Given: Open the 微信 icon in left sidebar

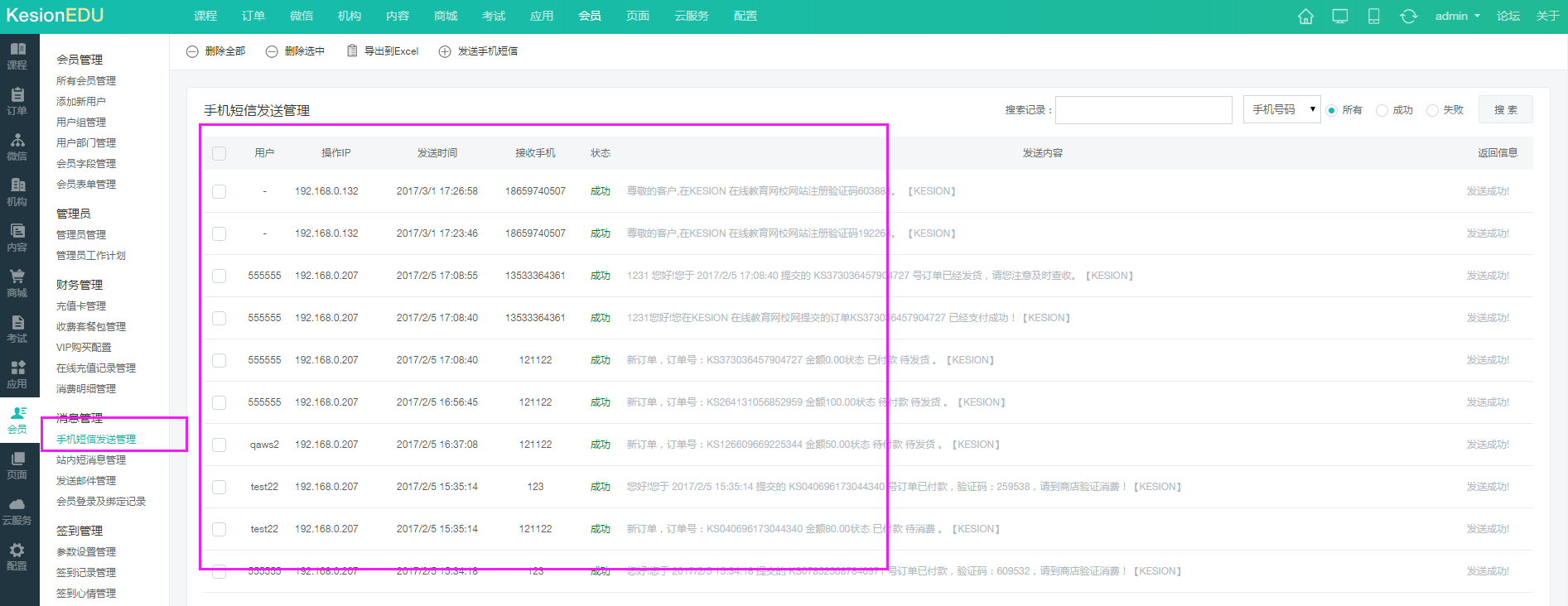Looking at the screenshot, I should click(x=17, y=147).
